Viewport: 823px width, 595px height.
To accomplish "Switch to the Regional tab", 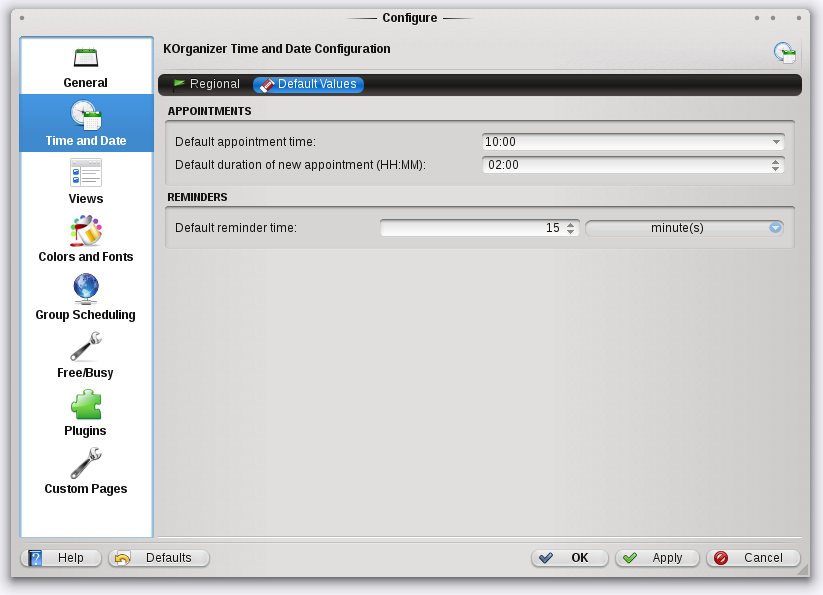I will (x=207, y=84).
